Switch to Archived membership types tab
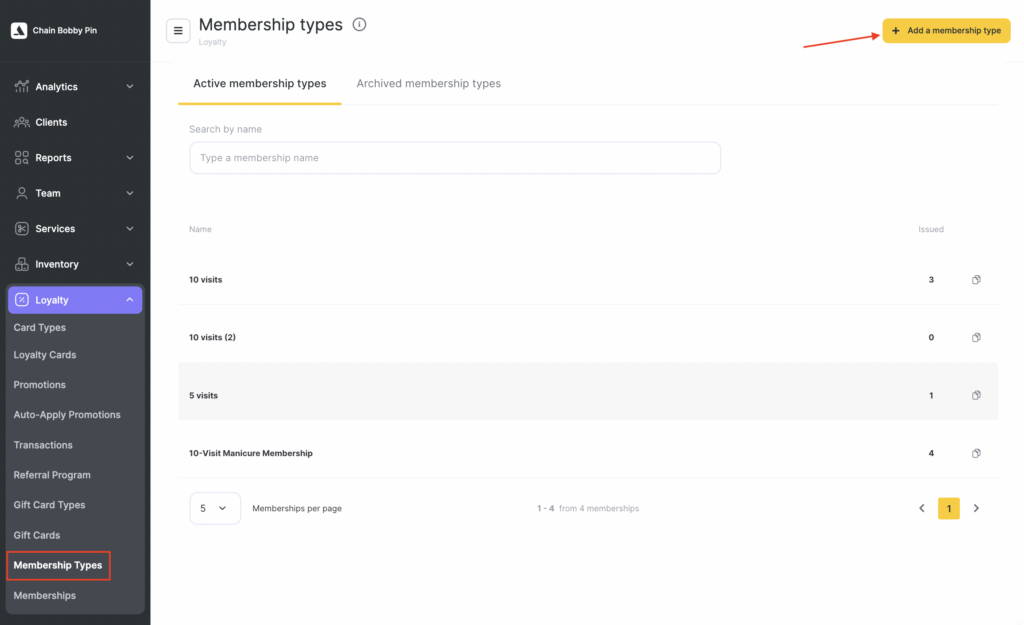Viewport: 1024px width, 625px height. point(428,84)
